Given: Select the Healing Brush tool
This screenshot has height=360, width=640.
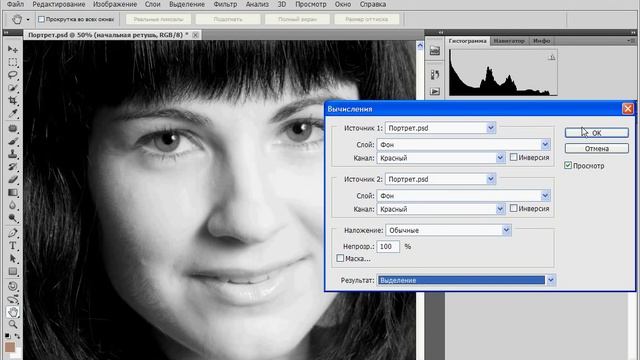Looking at the screenshot, I should (13, 129).
